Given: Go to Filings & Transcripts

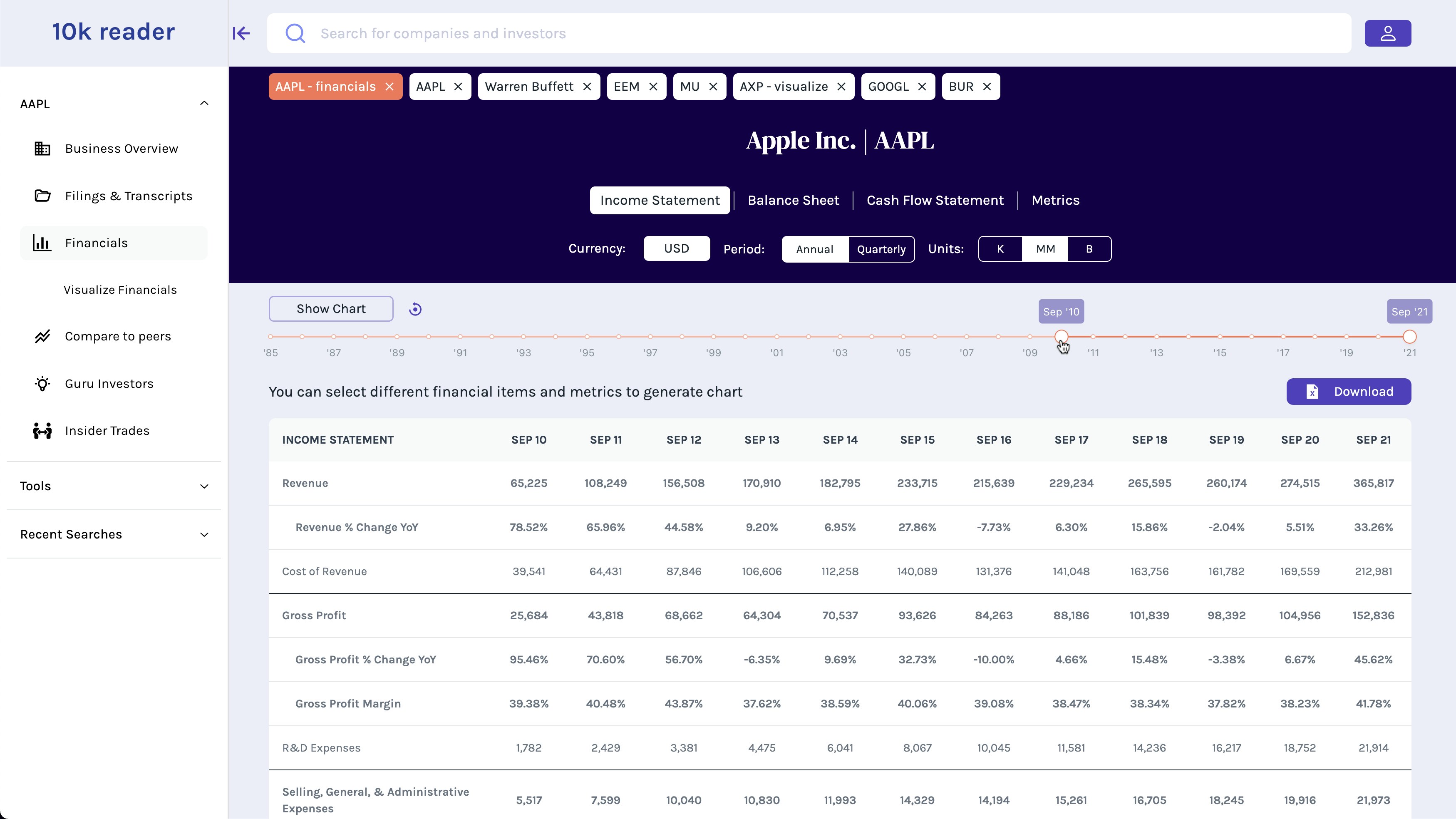Looking at the screenshot, I should 129,196.
